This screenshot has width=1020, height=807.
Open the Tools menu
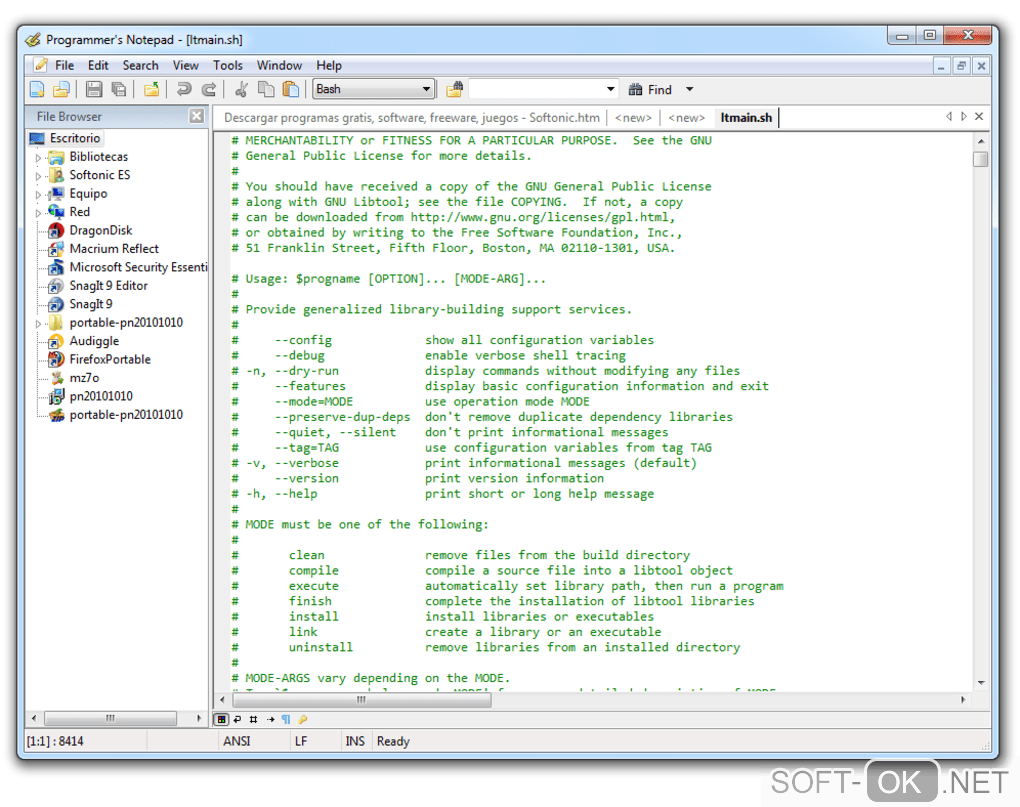[228, 65]
